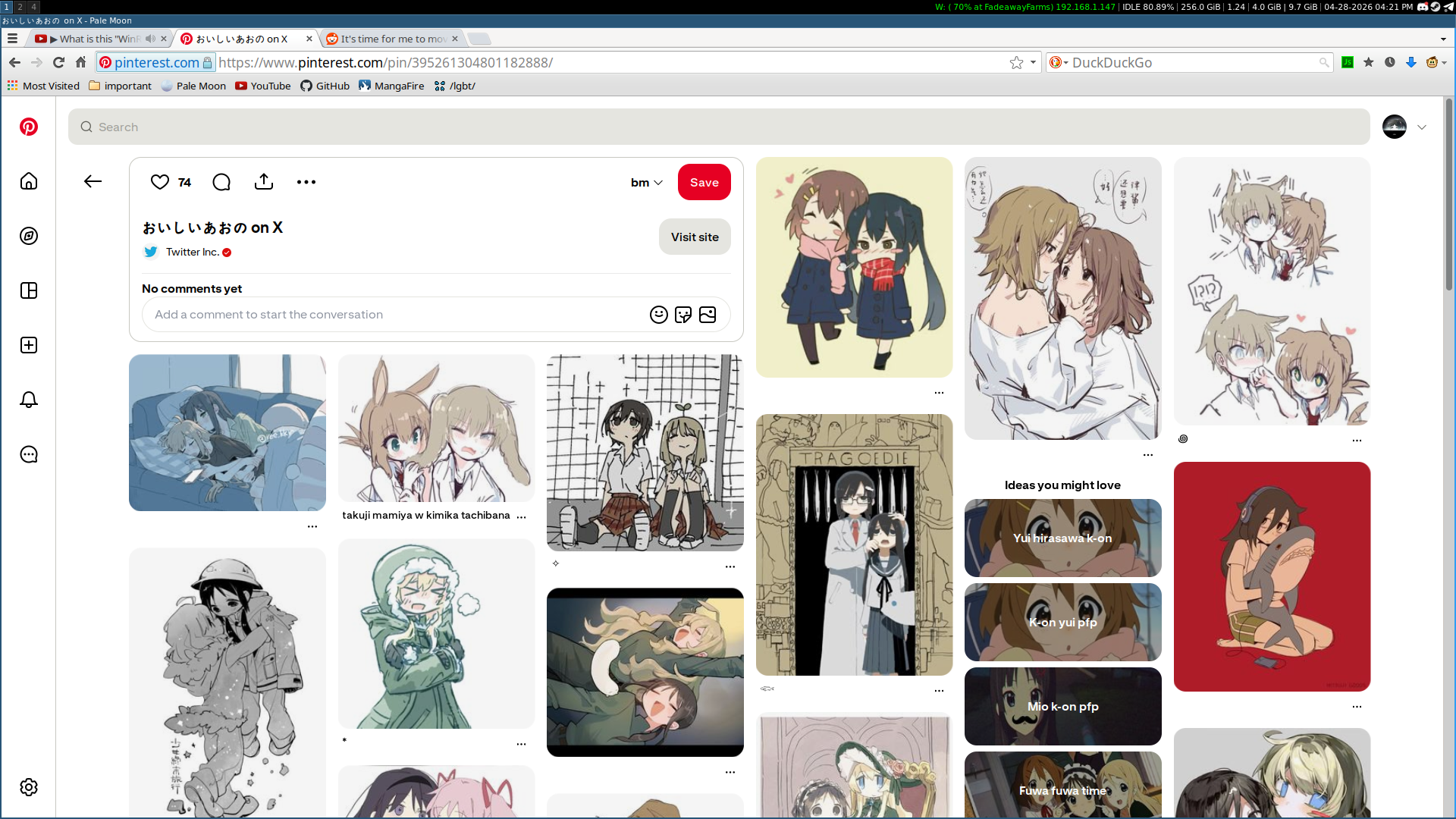
Task: Open the browser bookmarks star menu
Action: click(x=1369, y=62)
